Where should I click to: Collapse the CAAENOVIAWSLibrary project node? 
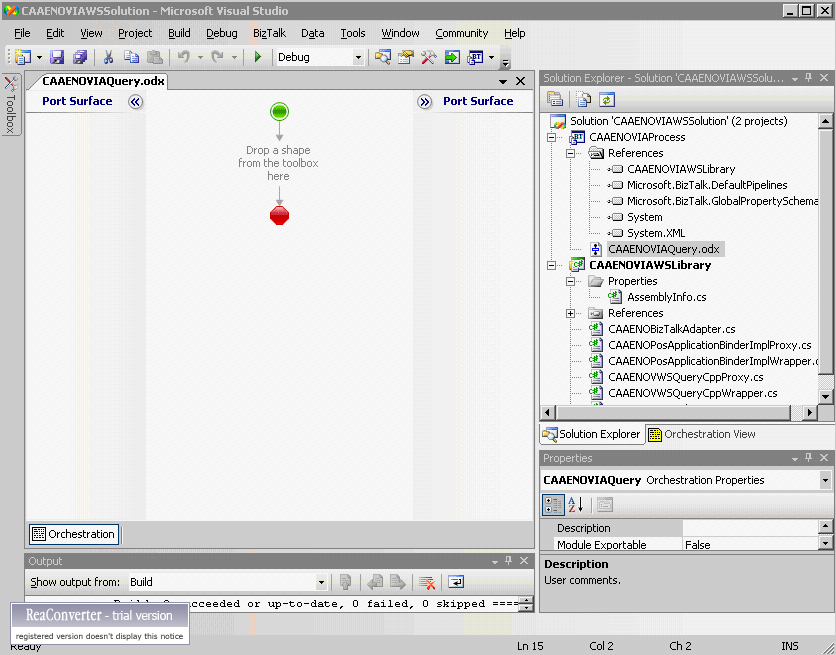[x=551, y=265]
